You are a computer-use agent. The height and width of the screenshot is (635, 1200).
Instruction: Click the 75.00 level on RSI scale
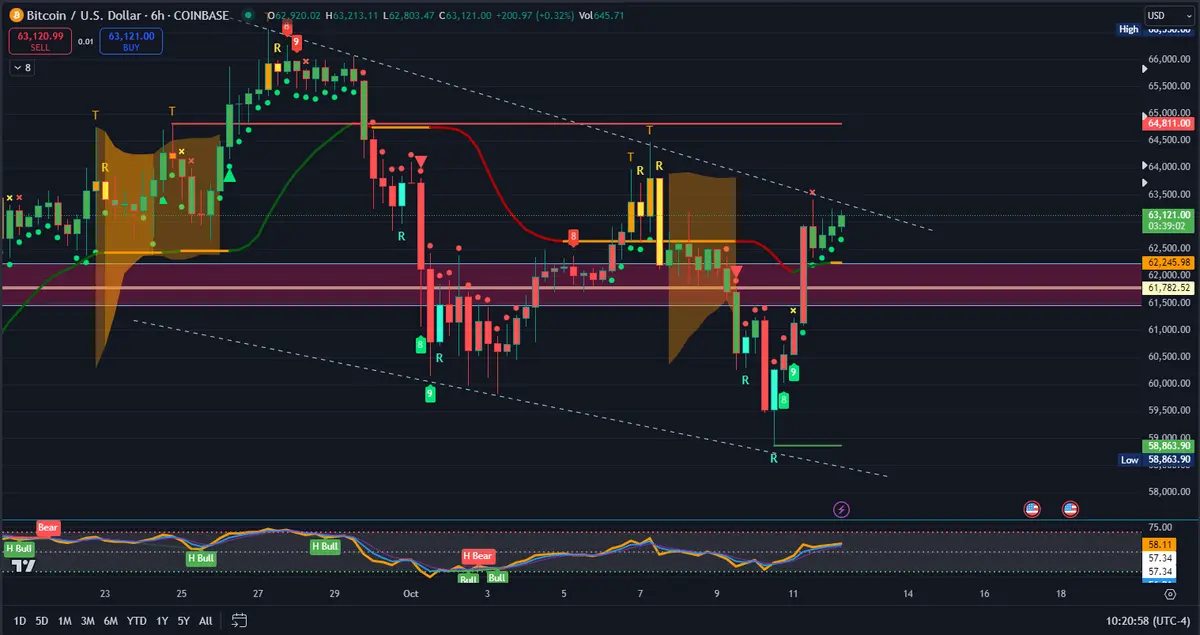pos(1160,527)
